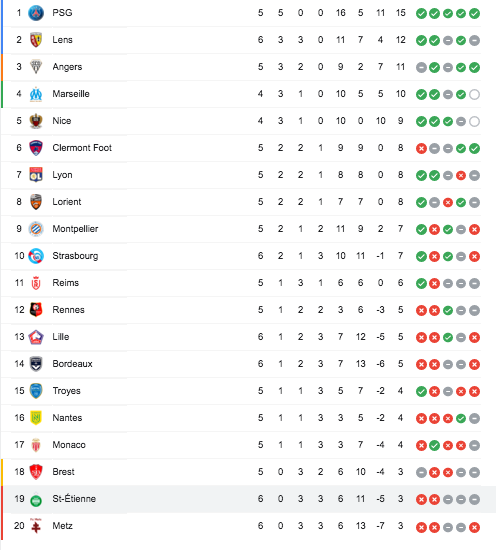Open the Bordeaux team page
This screenshot has height=550, width=496.
(73, 364)
